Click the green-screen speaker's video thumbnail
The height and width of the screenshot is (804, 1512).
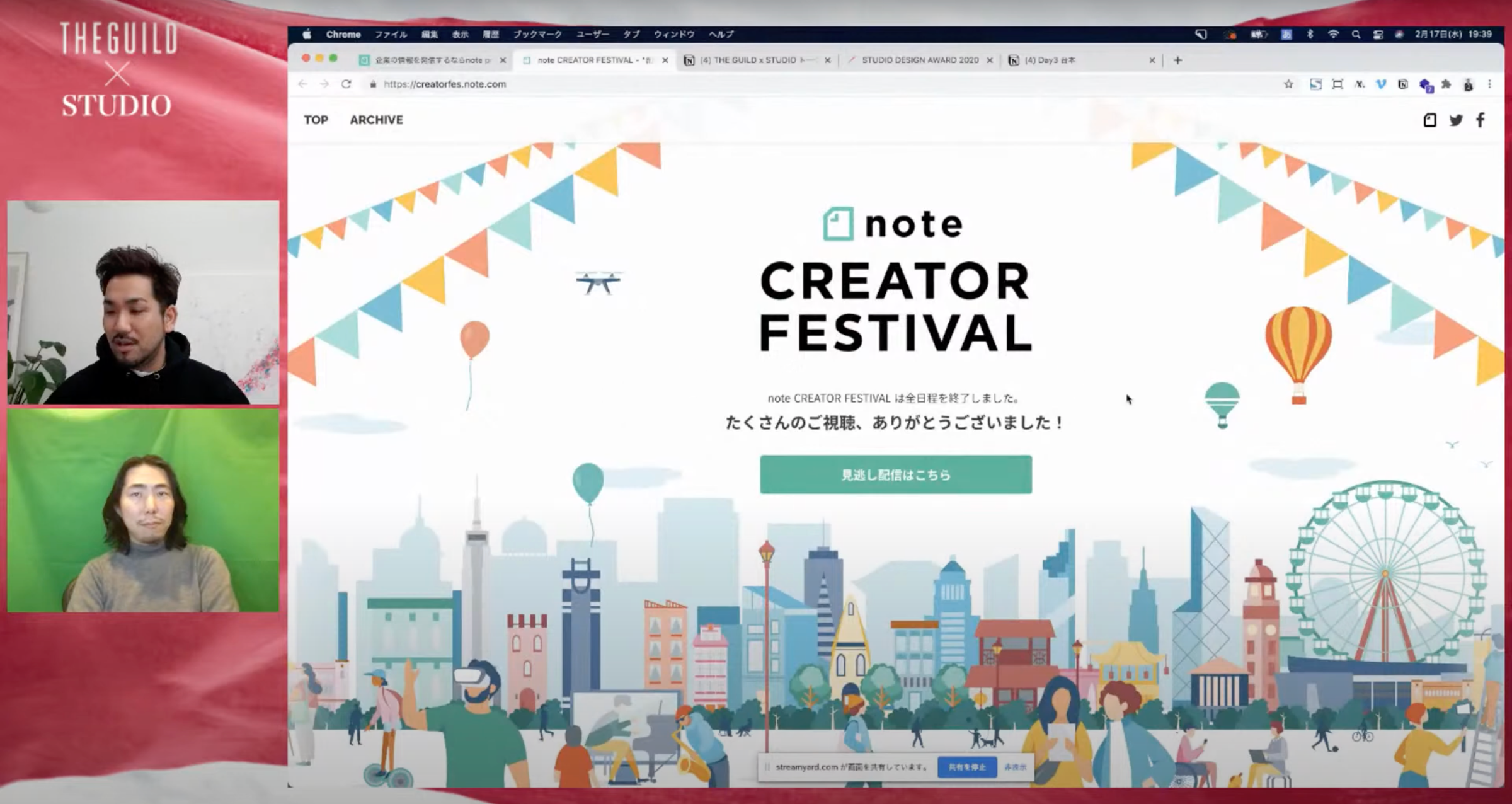(x=143, y=510)
